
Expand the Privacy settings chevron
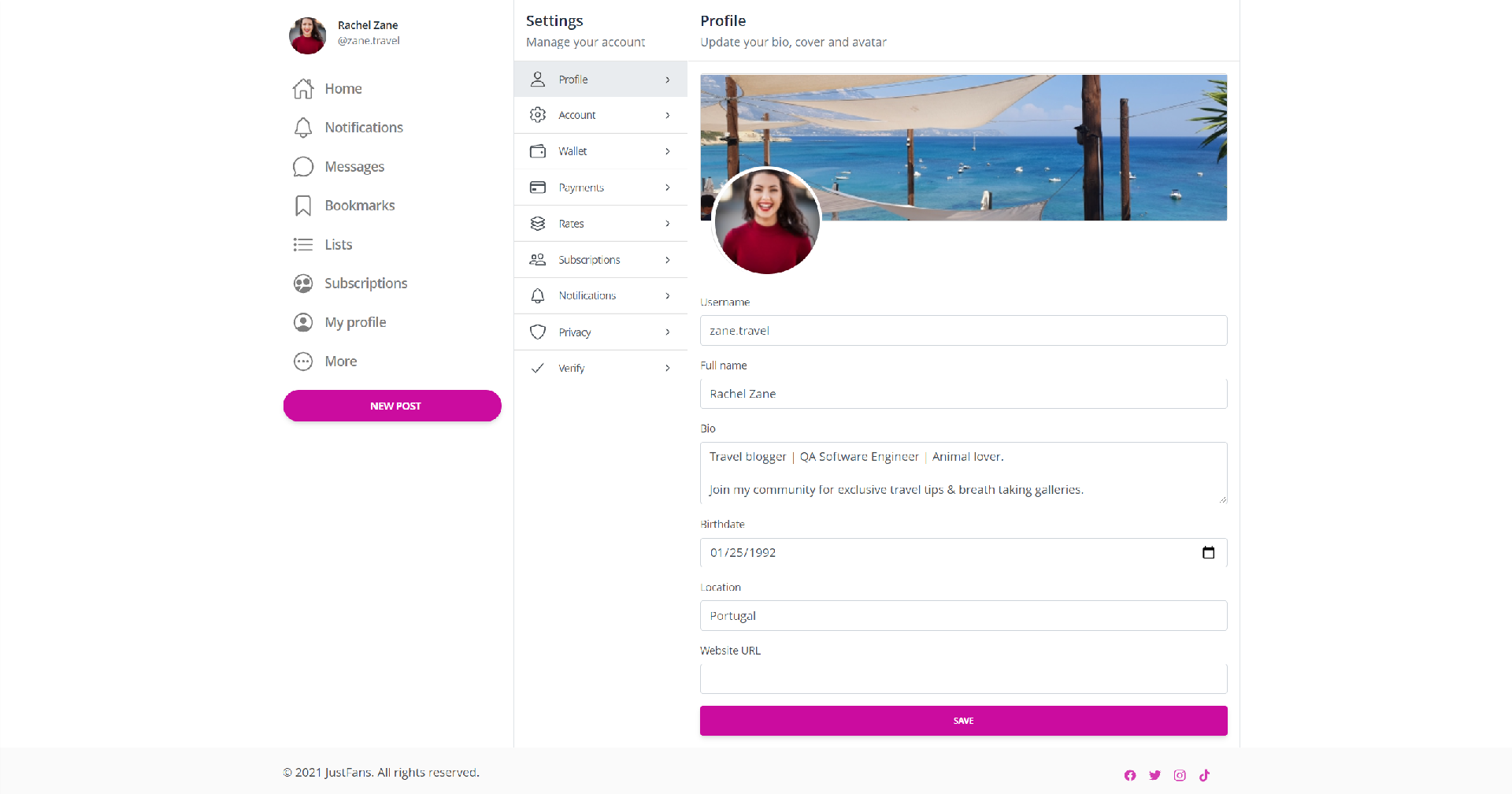pyautogui.click(x=667, y=332)
